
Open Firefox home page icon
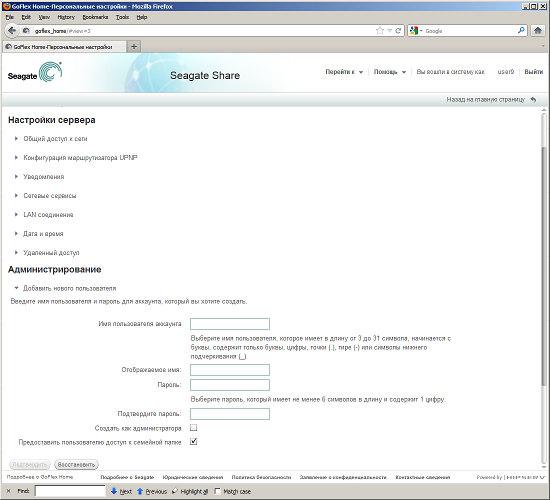(538, 31)
